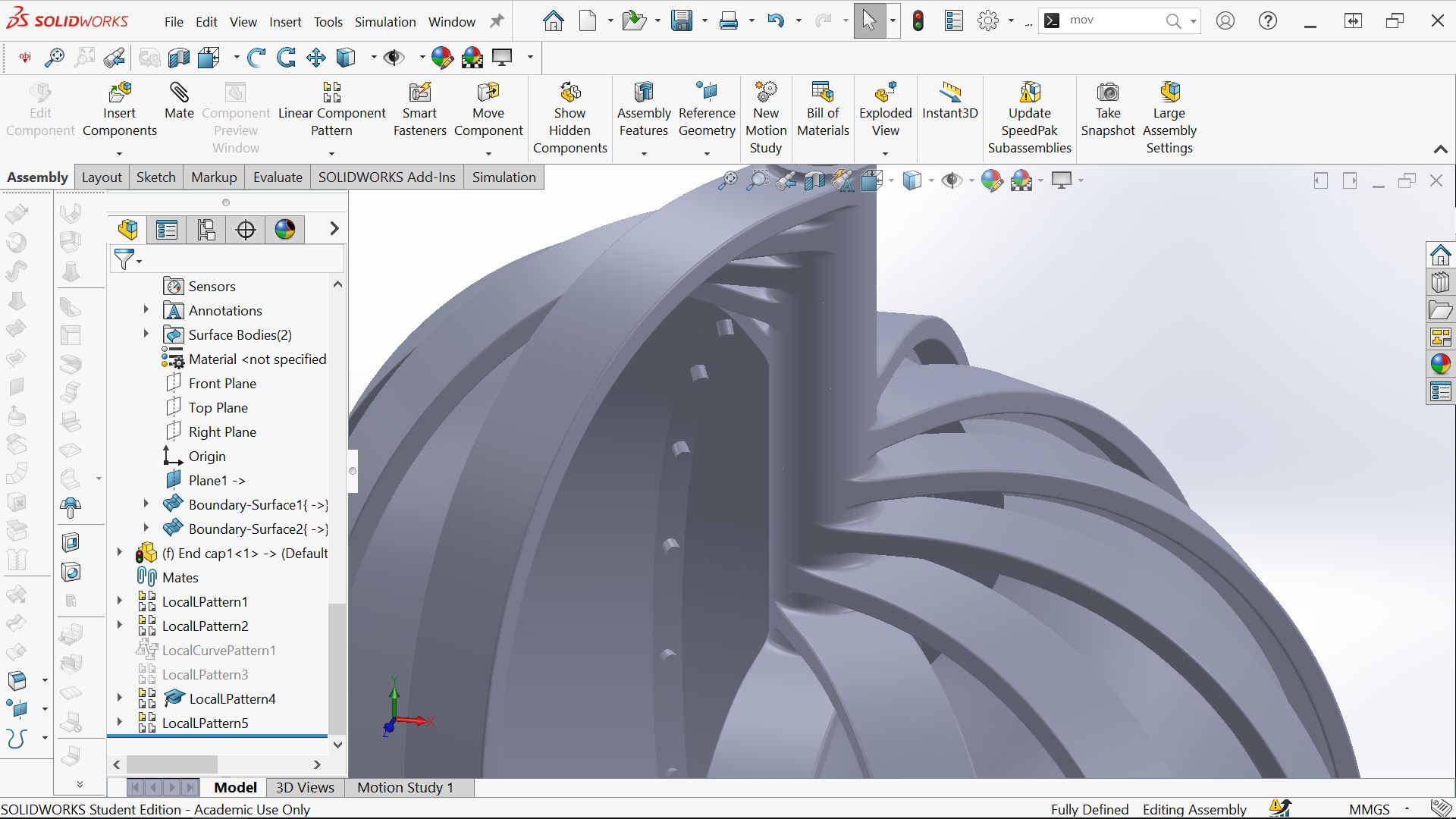The height and width of the screenshot is (819, 1456).
Task: Toggle Instant3D mode
Action: coord(950,101)
